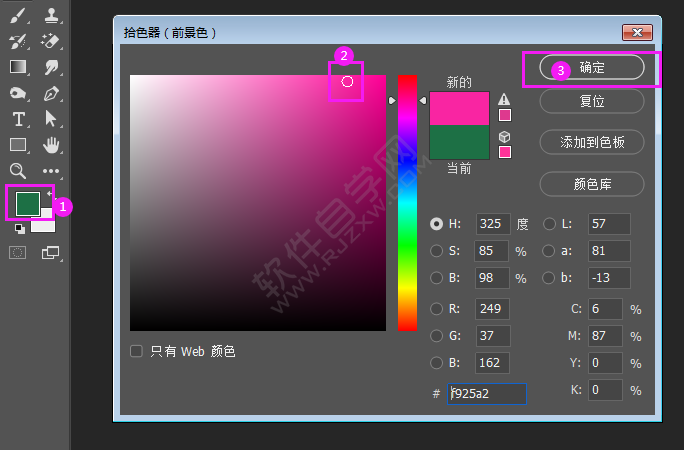This screenshot has width=684, height=450.
Task: Select the Clone Stamp tool
Action: coord(51,16)
